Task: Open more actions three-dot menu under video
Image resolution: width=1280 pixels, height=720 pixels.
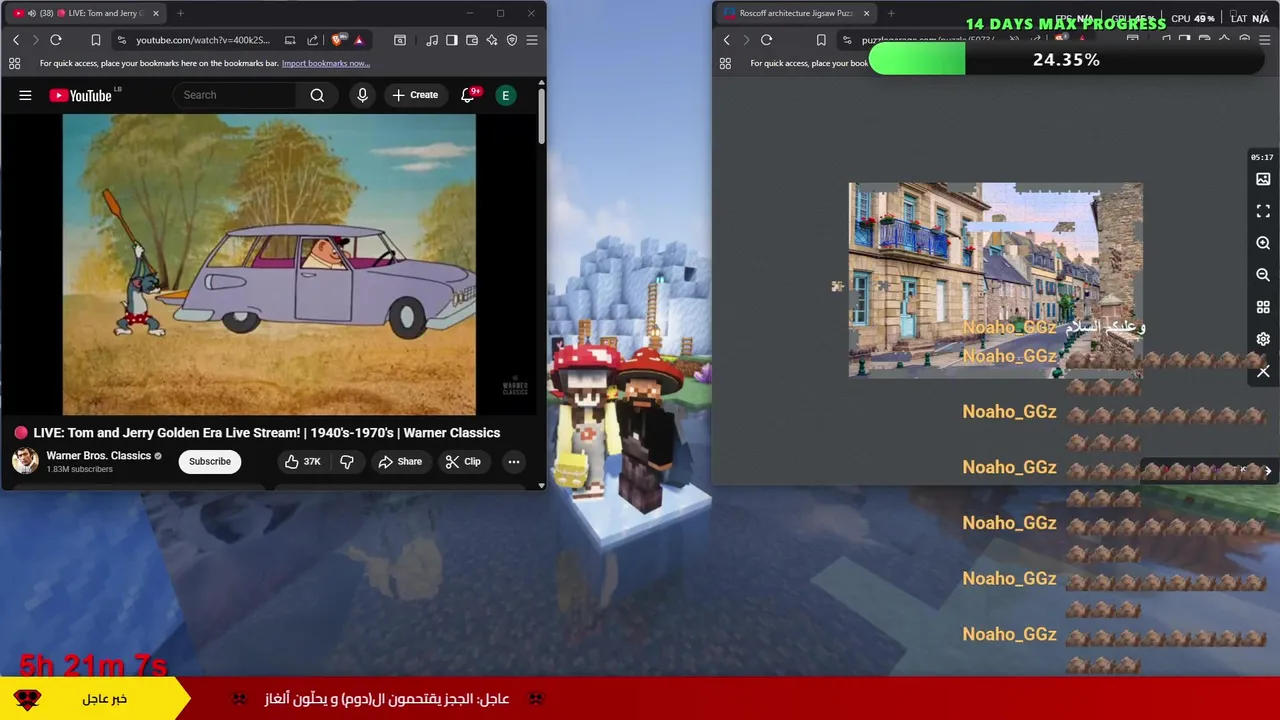Action: pos(513,461)
